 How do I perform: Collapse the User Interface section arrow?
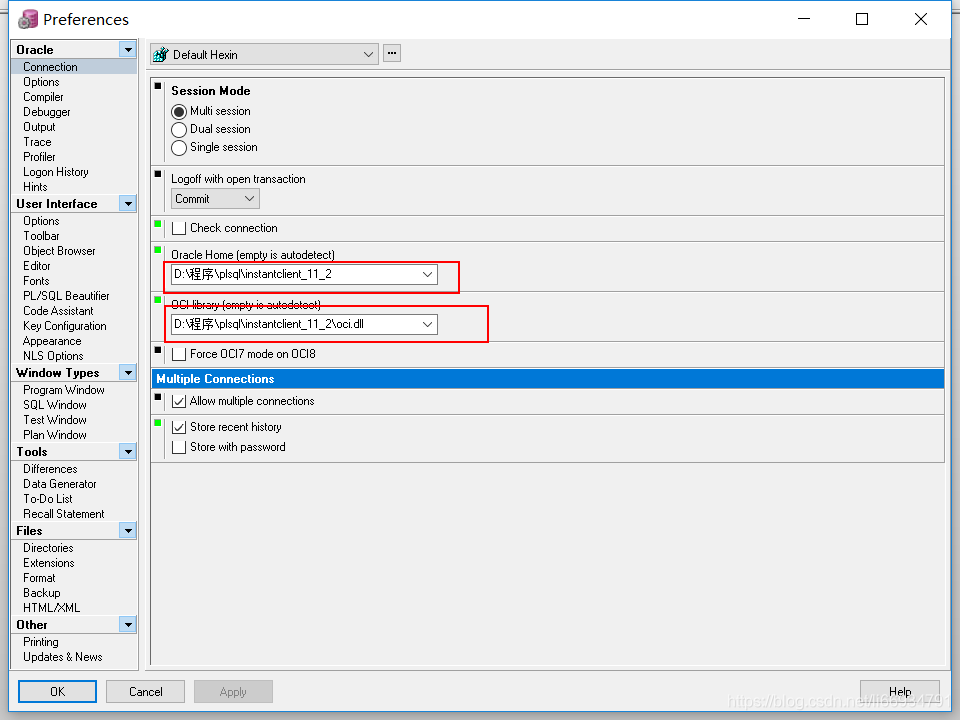[x=128, y=204]
